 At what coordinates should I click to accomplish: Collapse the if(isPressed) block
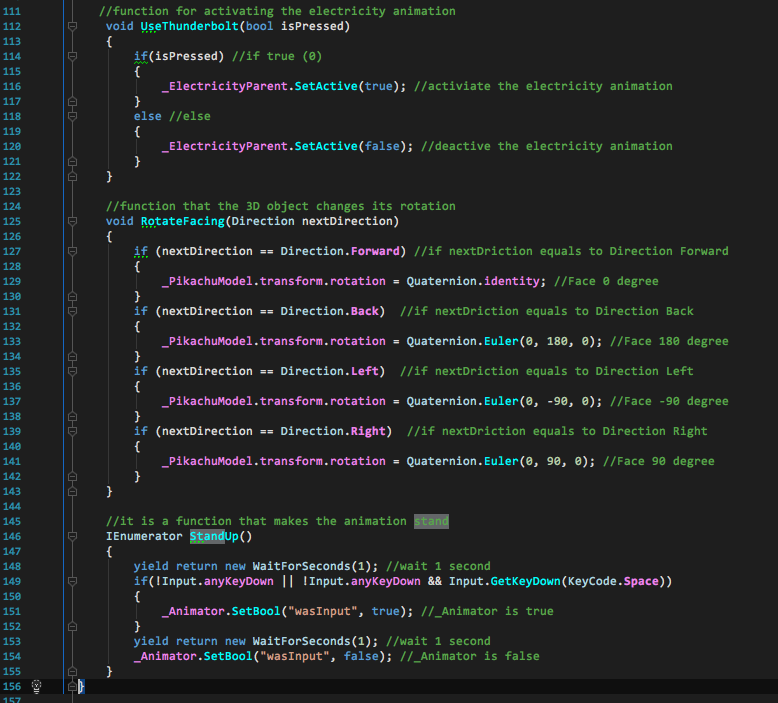tap(72, 56)
